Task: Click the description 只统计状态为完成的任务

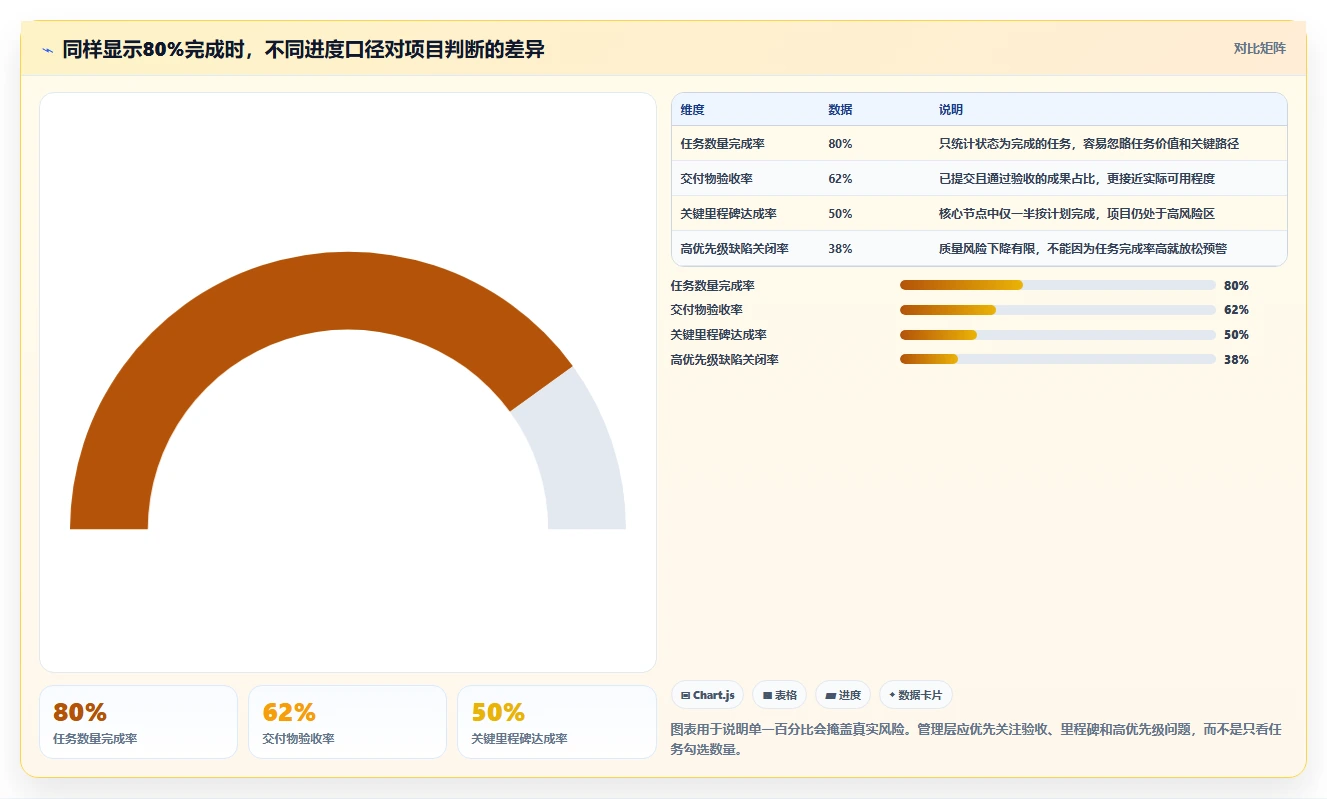Action: [x=1088, y=144]
